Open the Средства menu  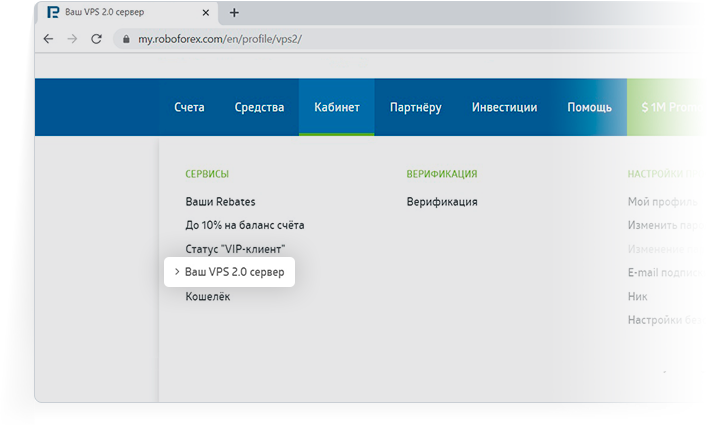tap(259, 107)
